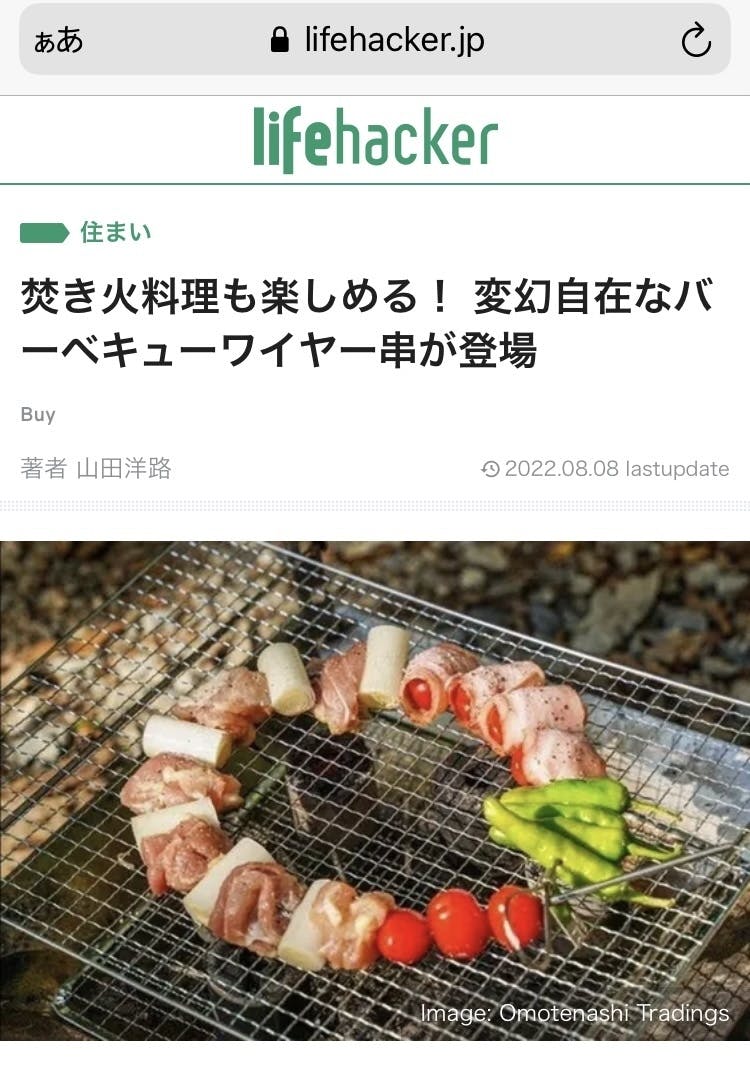Tap the reload page icon
Image resolution: width=750 pixels, height=1073 pixels.
(696, 40)
